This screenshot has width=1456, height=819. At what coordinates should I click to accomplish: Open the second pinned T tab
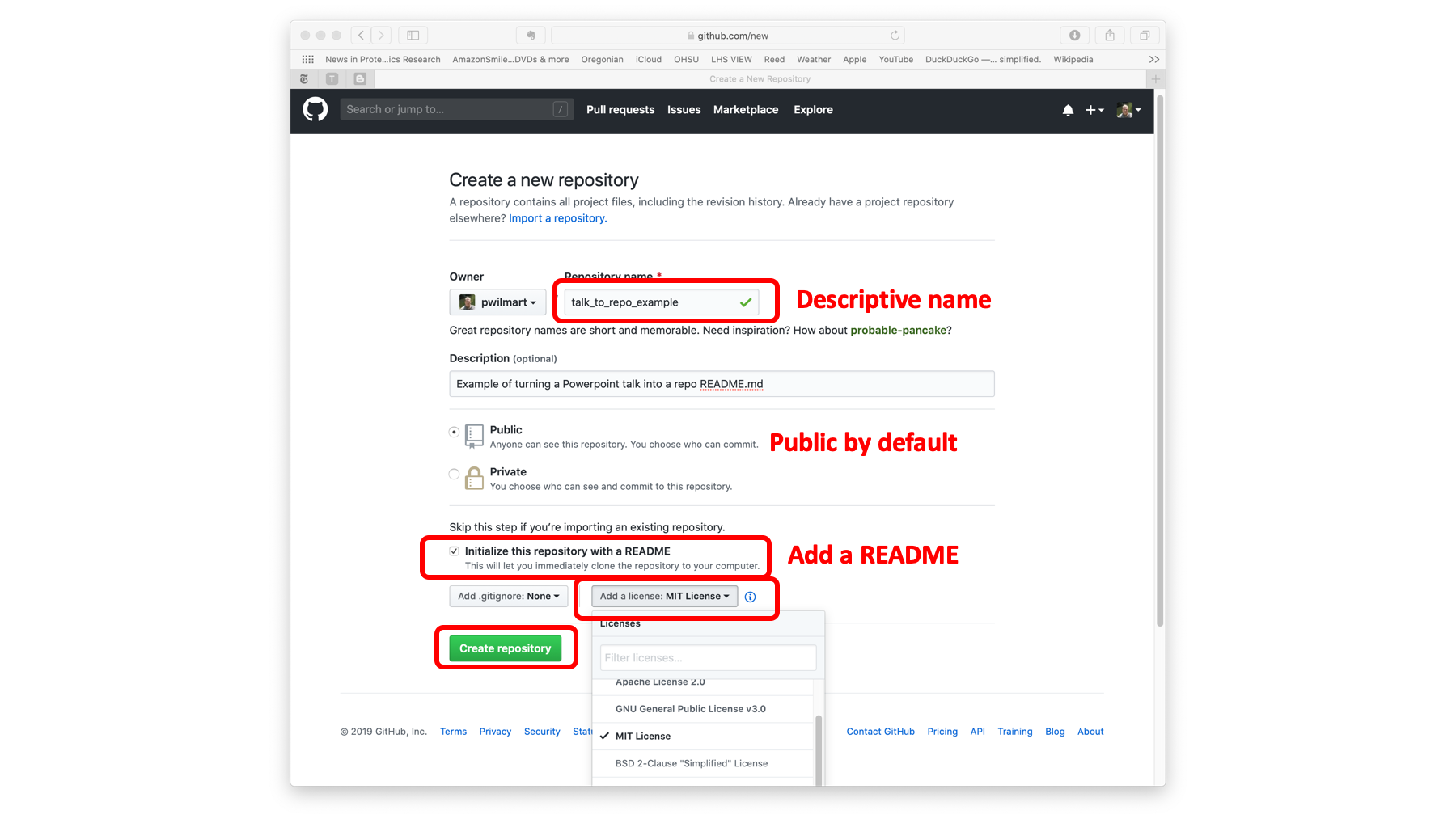[332, 78]
